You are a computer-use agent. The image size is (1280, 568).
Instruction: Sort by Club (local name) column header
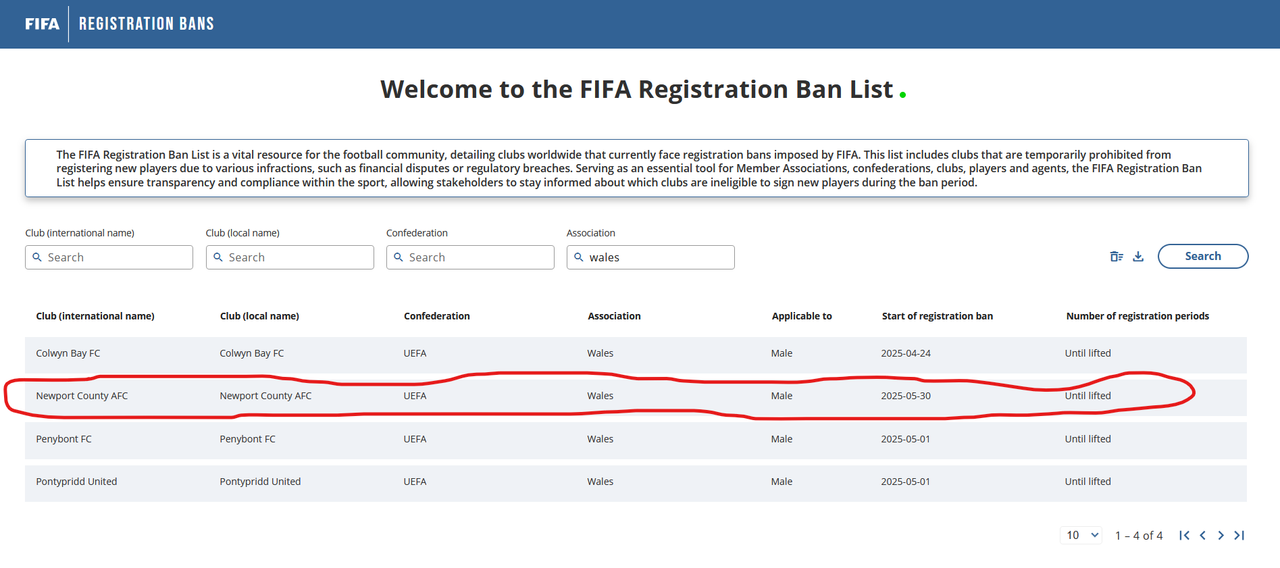tap(259, 316)
